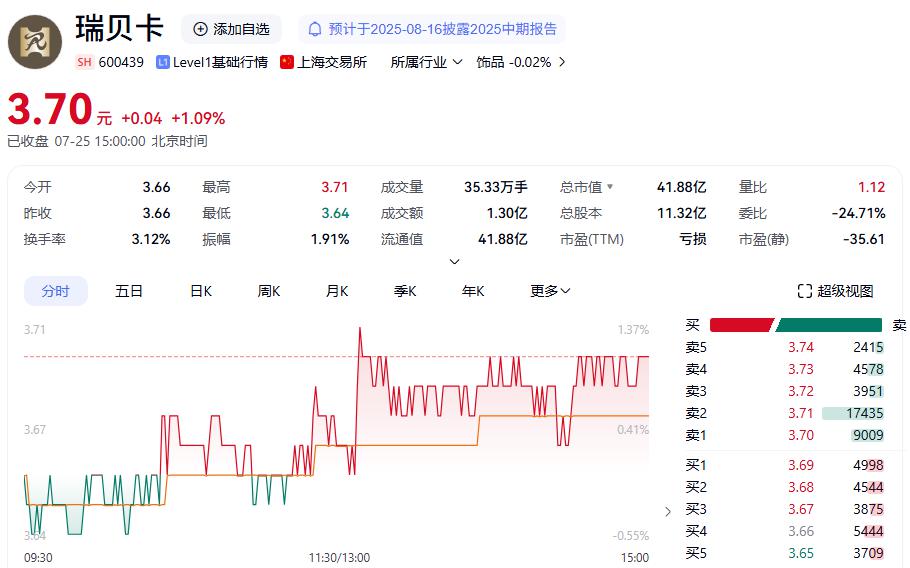The image size is (910, 568).
Task: Click the plus icon in 添加自选
Action: pyautogui.click(x=200, y=29)
